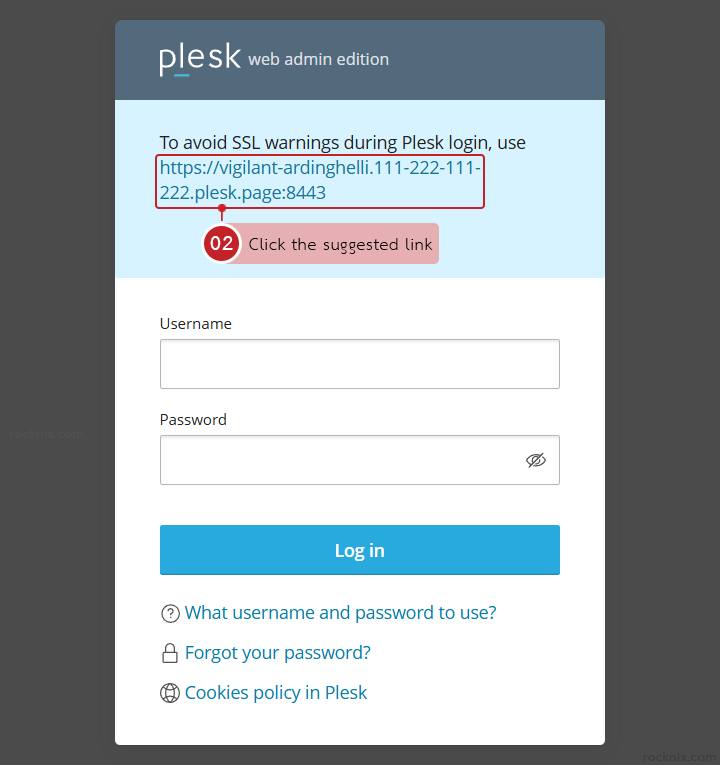Viewport: 720px width, 765px height.
Task: Click the Plesk logo in the header
Action: click(200, 59)
